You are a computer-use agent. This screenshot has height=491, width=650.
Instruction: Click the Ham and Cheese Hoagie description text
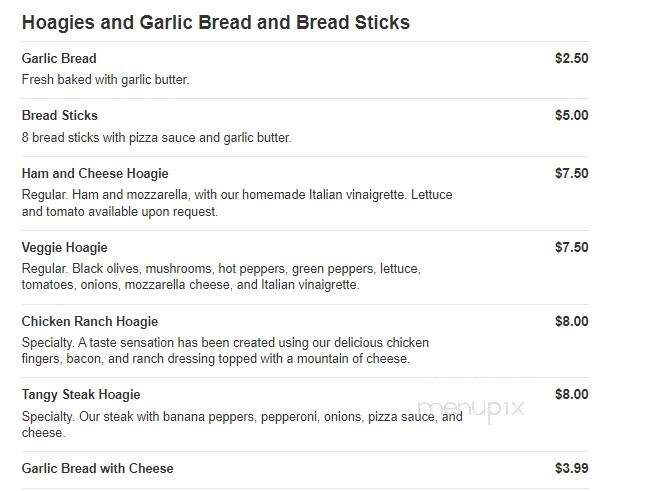click(237, 203)
